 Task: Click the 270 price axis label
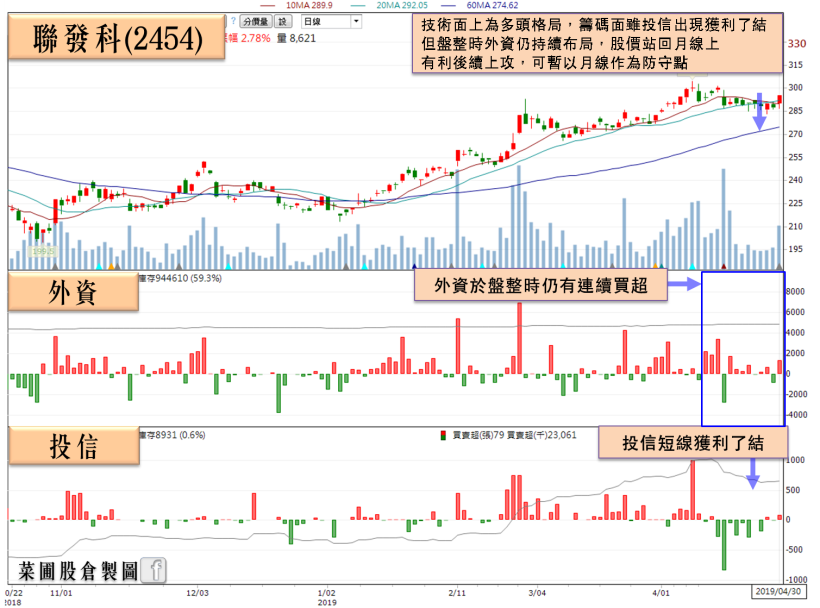(x=795, y=134)
